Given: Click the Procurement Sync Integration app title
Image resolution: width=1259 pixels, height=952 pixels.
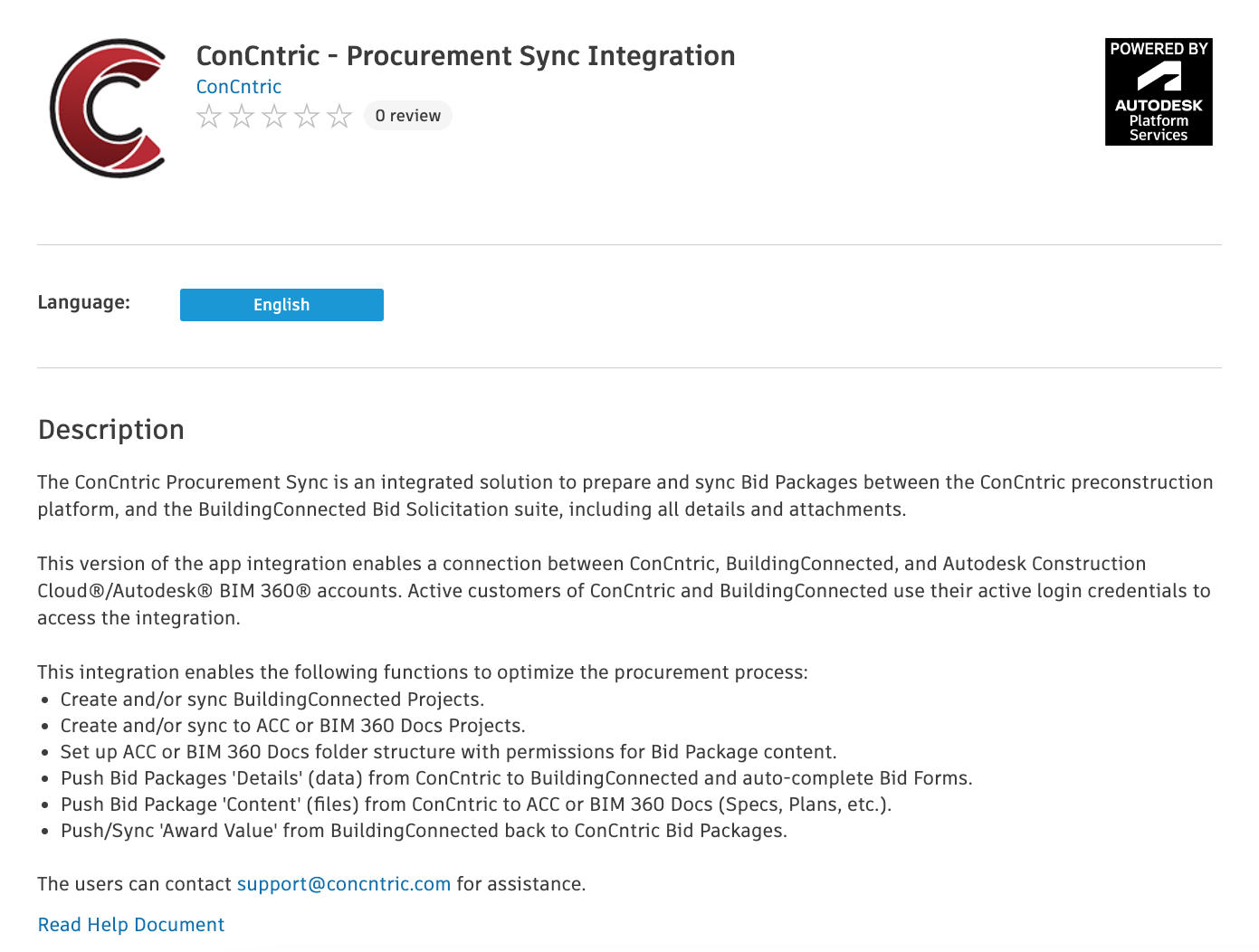Looking at the screenshot, I should [x=465, y=56].
